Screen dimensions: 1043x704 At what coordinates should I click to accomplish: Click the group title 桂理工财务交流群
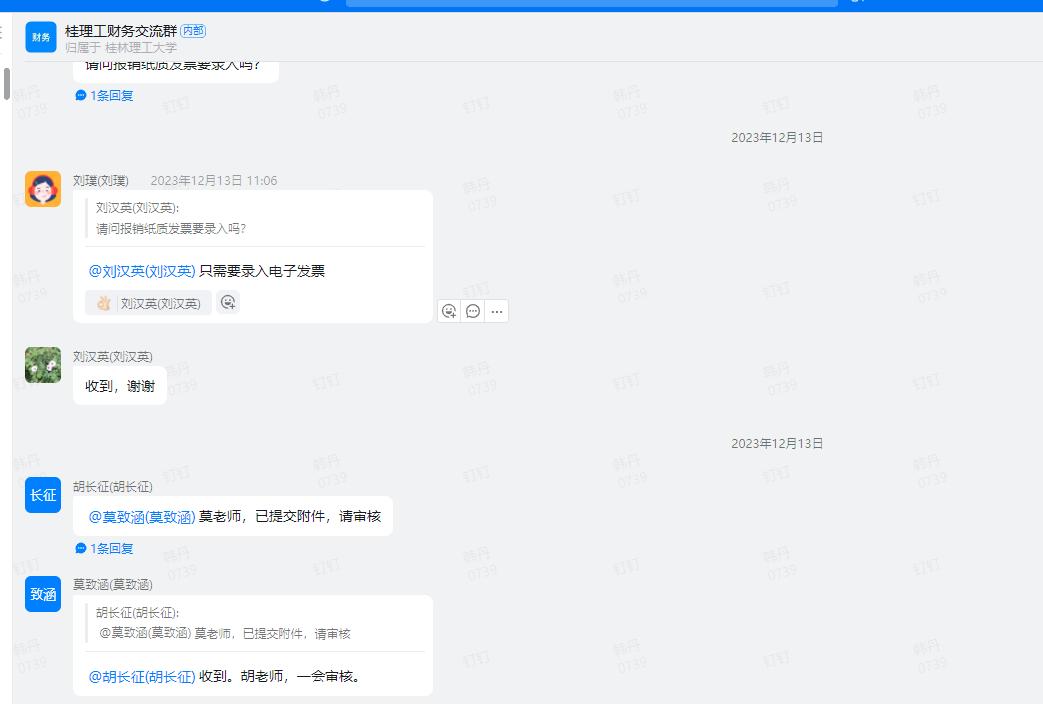(120, 31)
